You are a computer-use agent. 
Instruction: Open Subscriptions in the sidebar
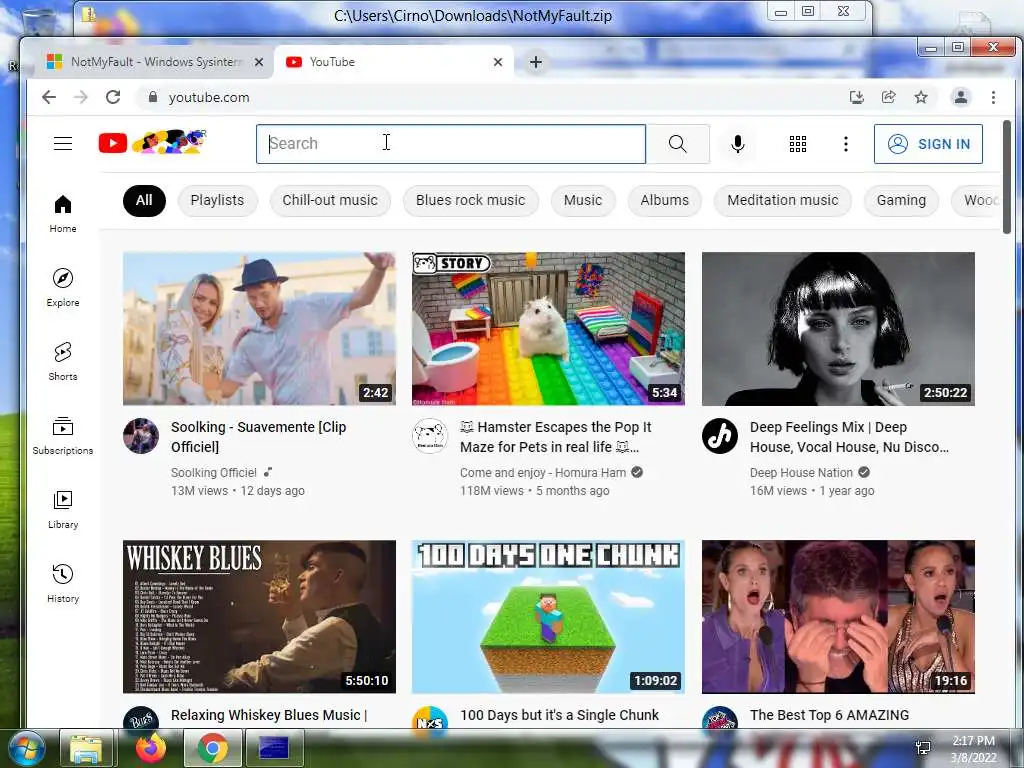[63, 436]
